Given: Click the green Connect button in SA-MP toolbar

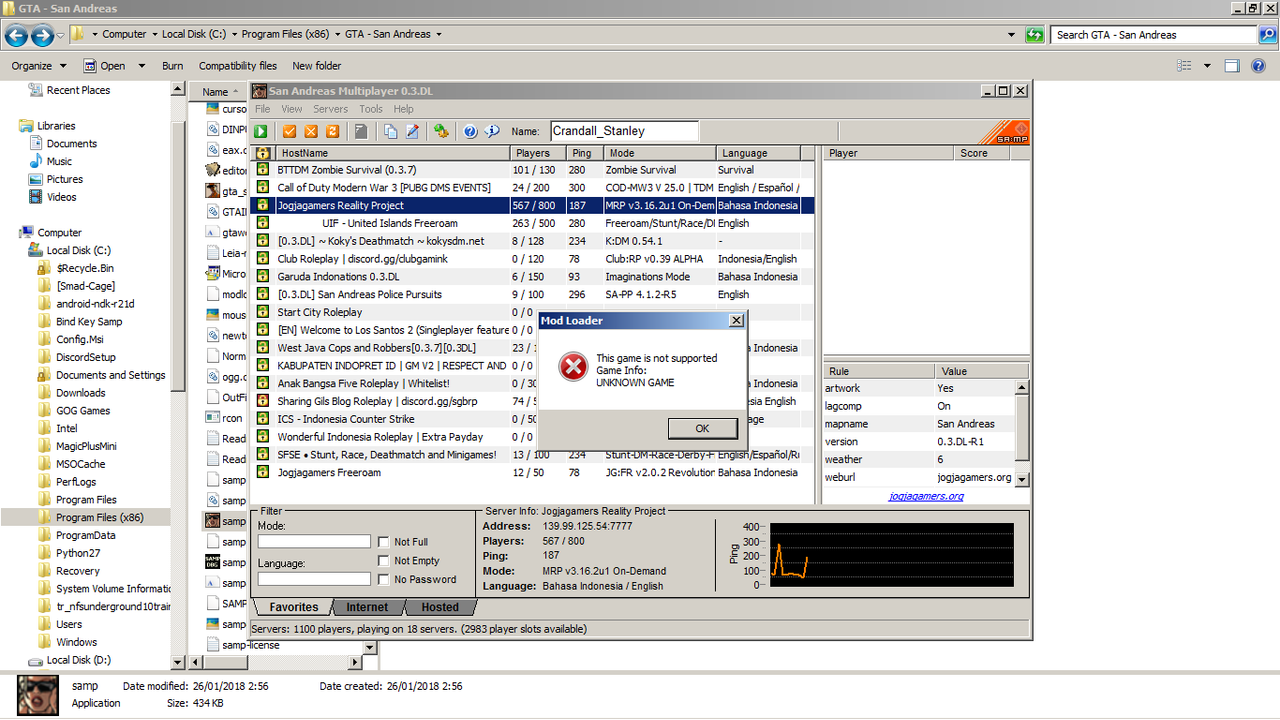Looking at the screenshot, I should tap(261, 131).
